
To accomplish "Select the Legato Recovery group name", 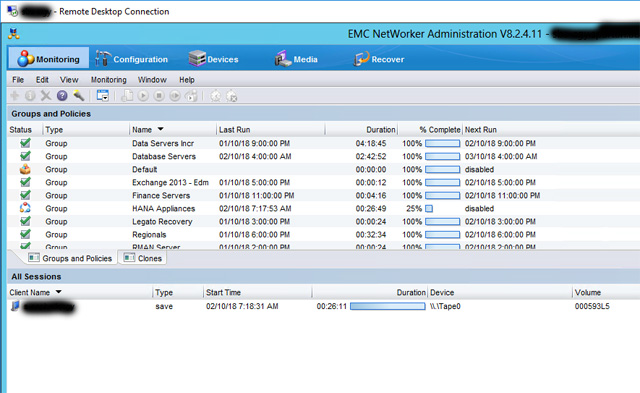I will (x=162, y=222).
